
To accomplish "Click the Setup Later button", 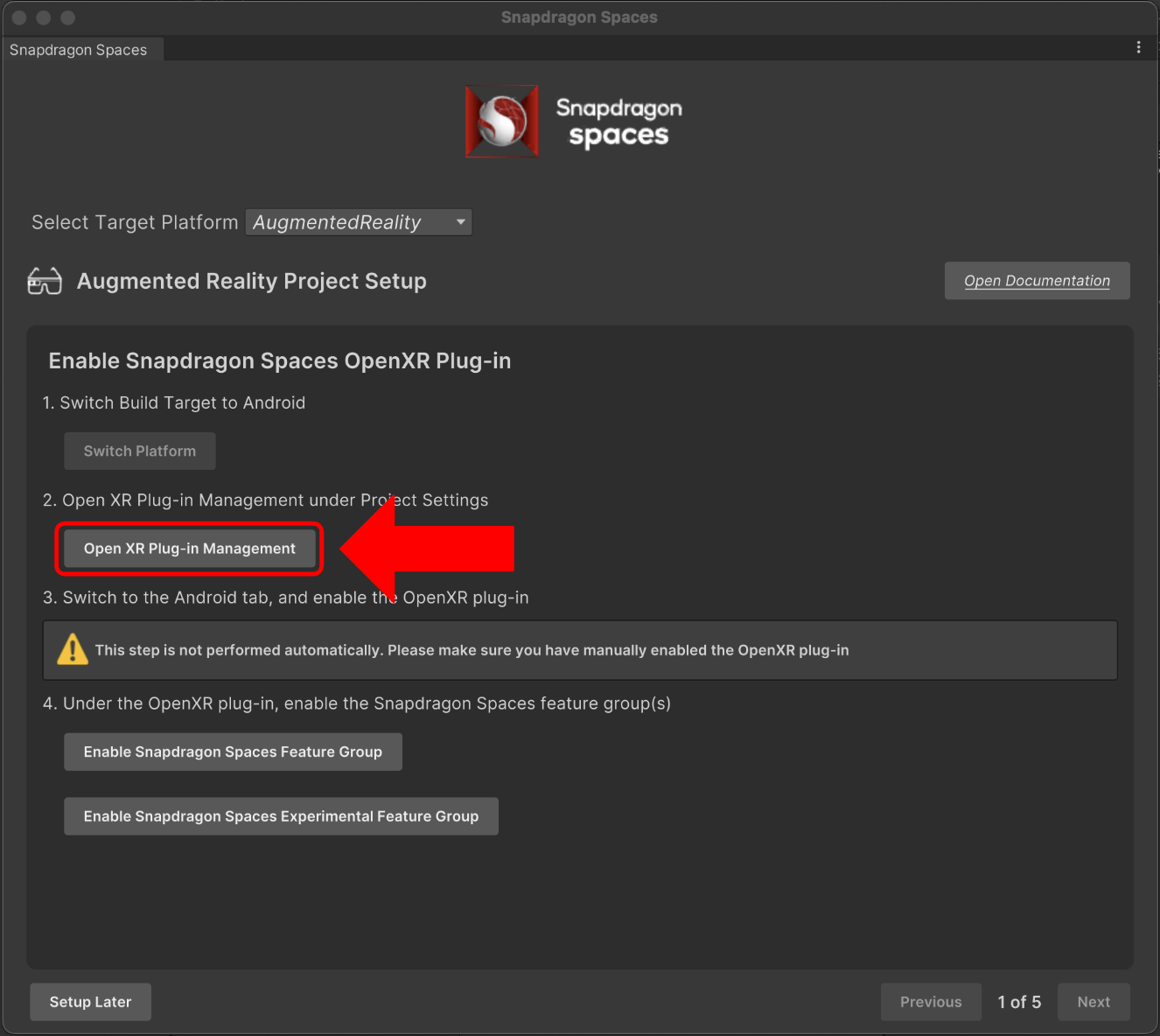I will 90,1002.
